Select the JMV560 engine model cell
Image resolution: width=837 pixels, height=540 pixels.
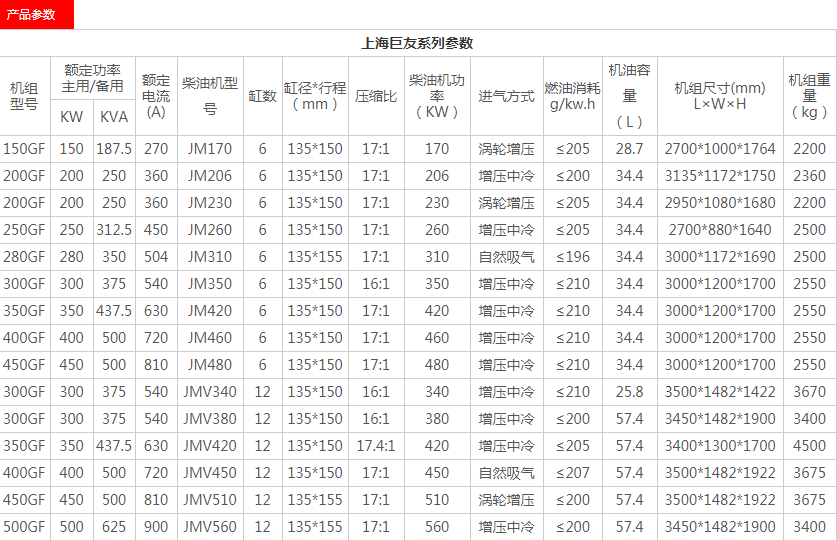coord(210,527)
